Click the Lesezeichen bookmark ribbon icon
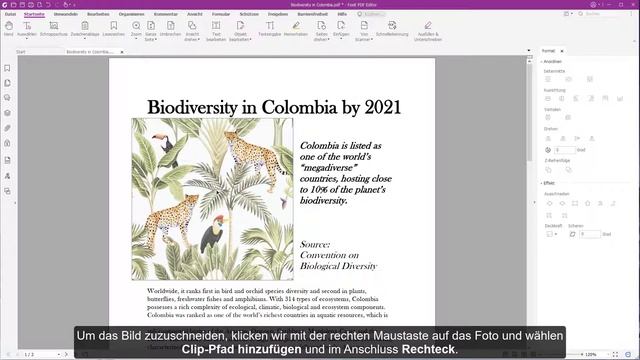The height and width of the screenshot is (360, 640). 113,29
